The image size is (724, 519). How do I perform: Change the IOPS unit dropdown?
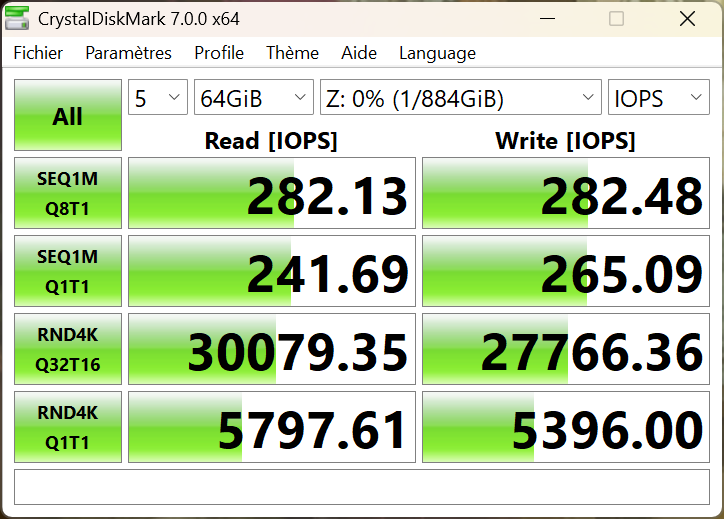pyautogui.click(x=658, y=98)
